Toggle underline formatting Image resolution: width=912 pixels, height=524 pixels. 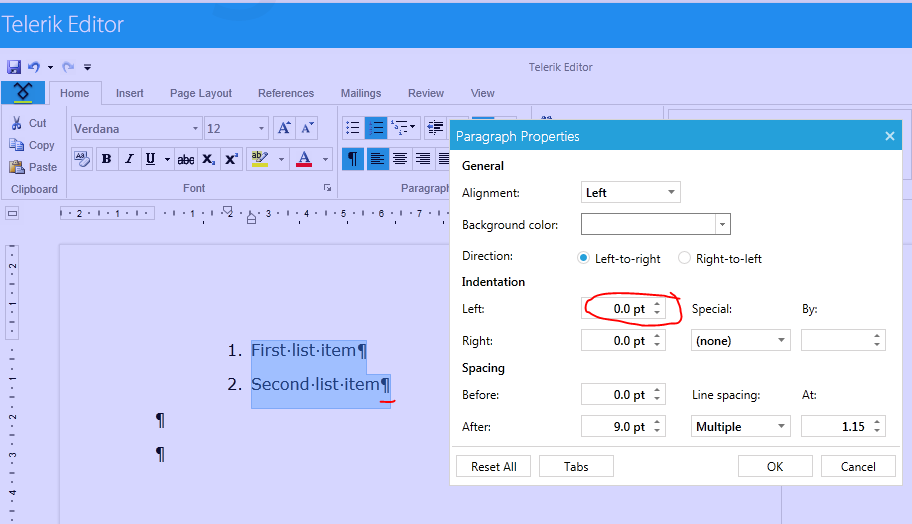pyautogui.click(x=151, y=159)
